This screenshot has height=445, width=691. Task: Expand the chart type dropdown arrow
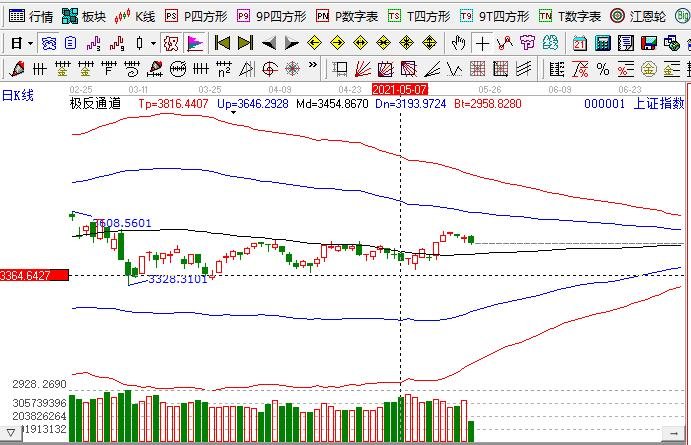153,43
